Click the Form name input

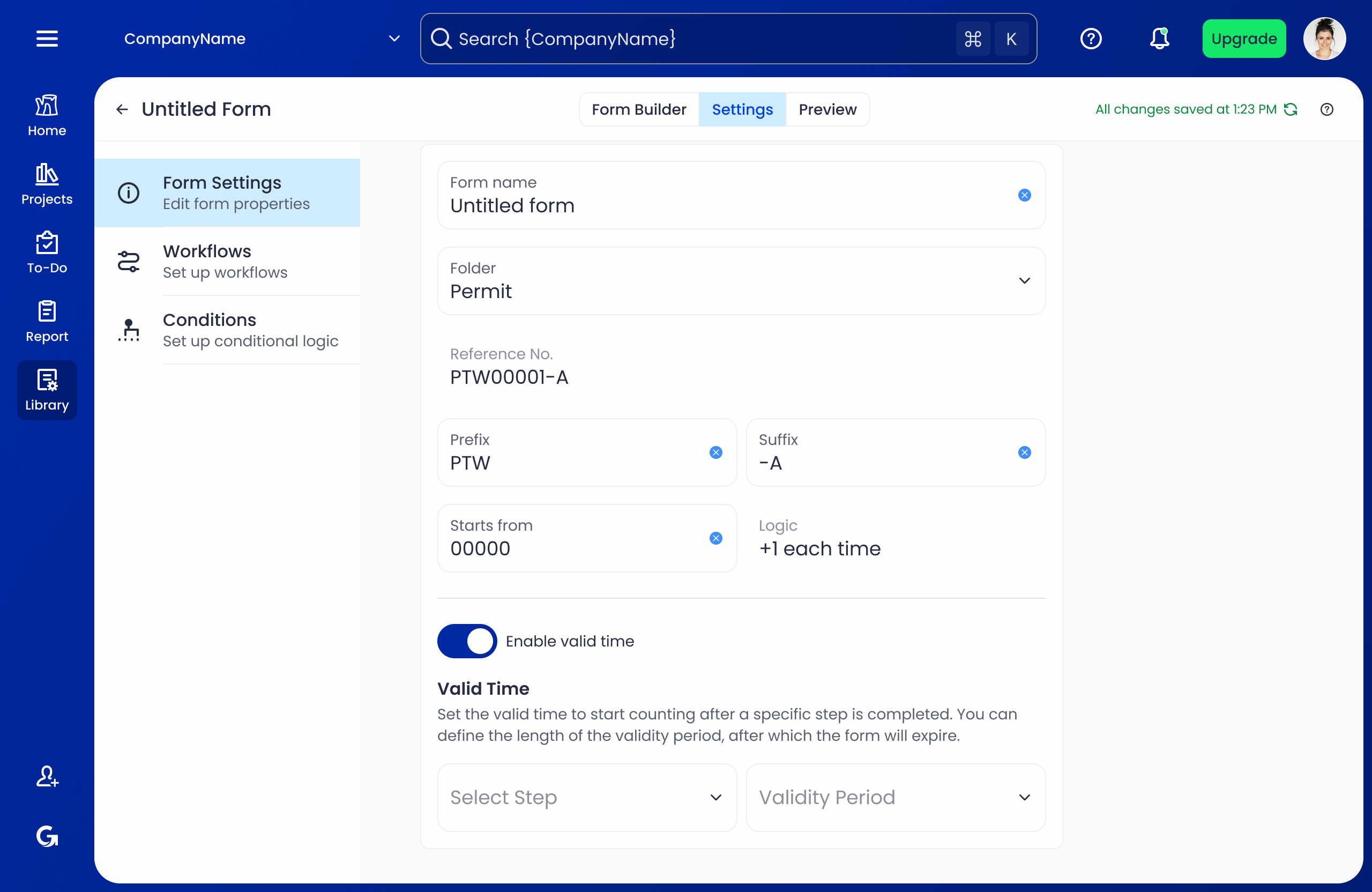[741, 195]
